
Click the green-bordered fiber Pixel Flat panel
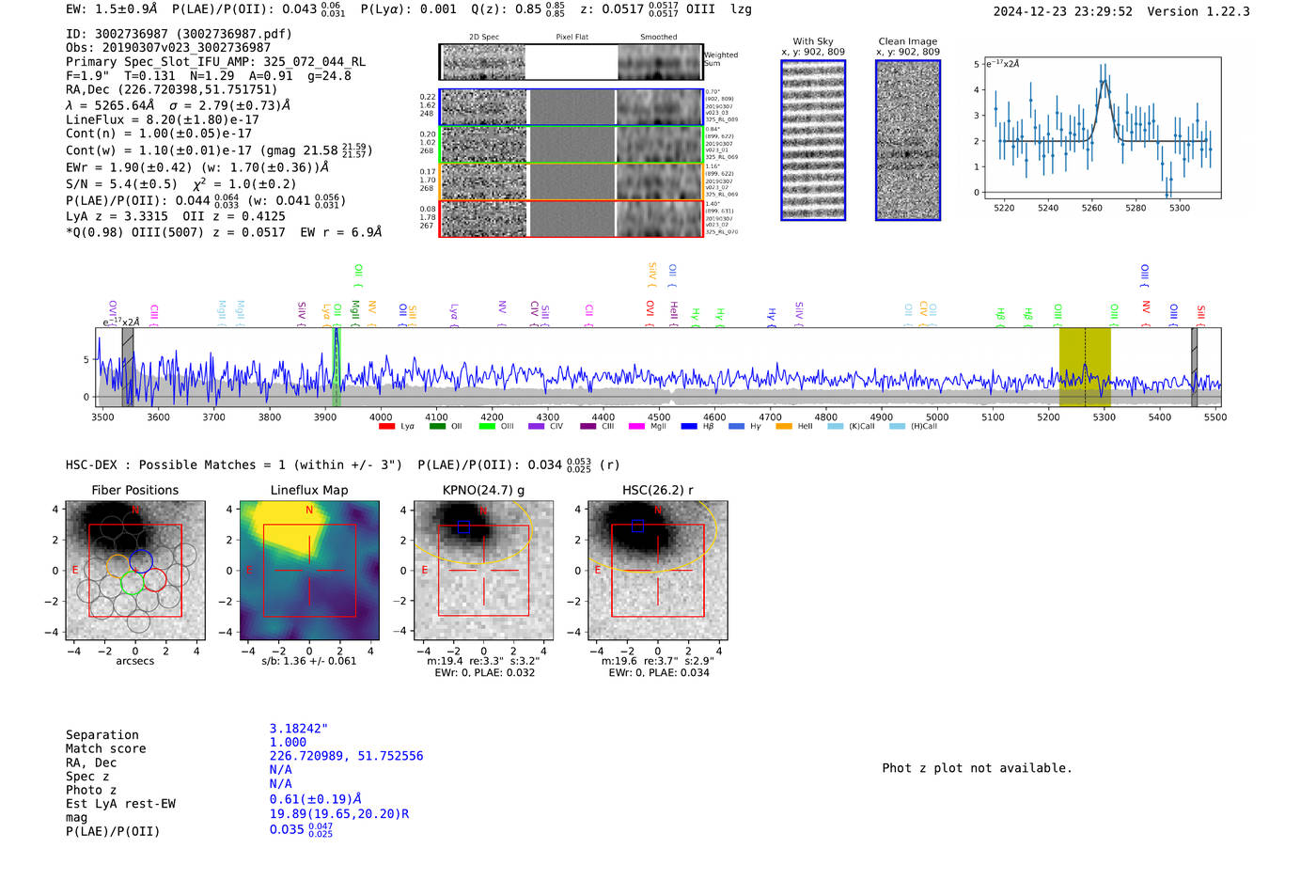572,145
